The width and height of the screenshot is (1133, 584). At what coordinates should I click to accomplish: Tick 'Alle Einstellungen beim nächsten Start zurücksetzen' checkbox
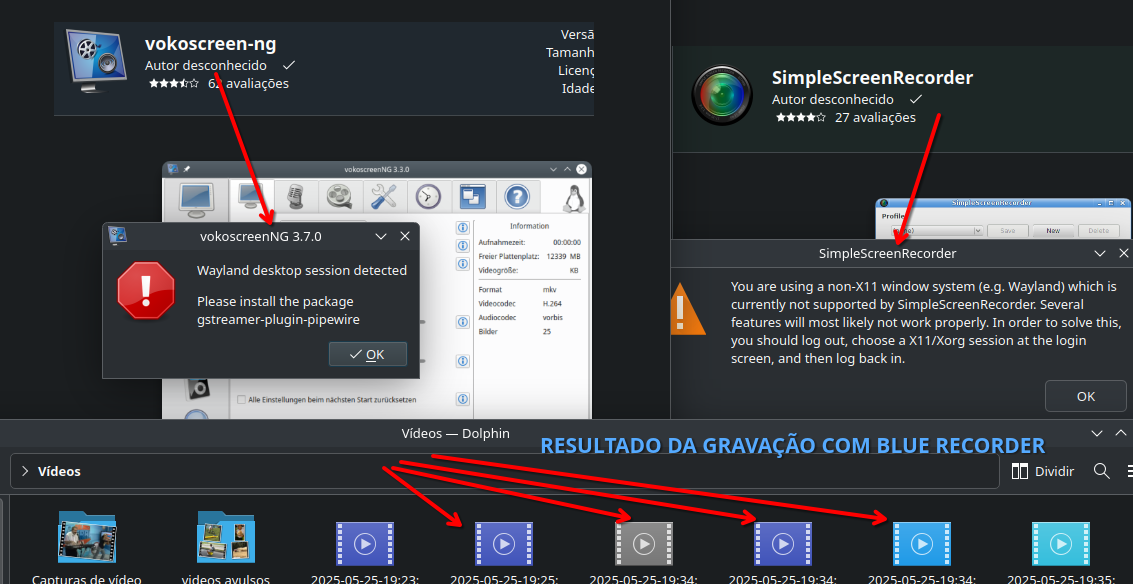(x=242, y=400)
